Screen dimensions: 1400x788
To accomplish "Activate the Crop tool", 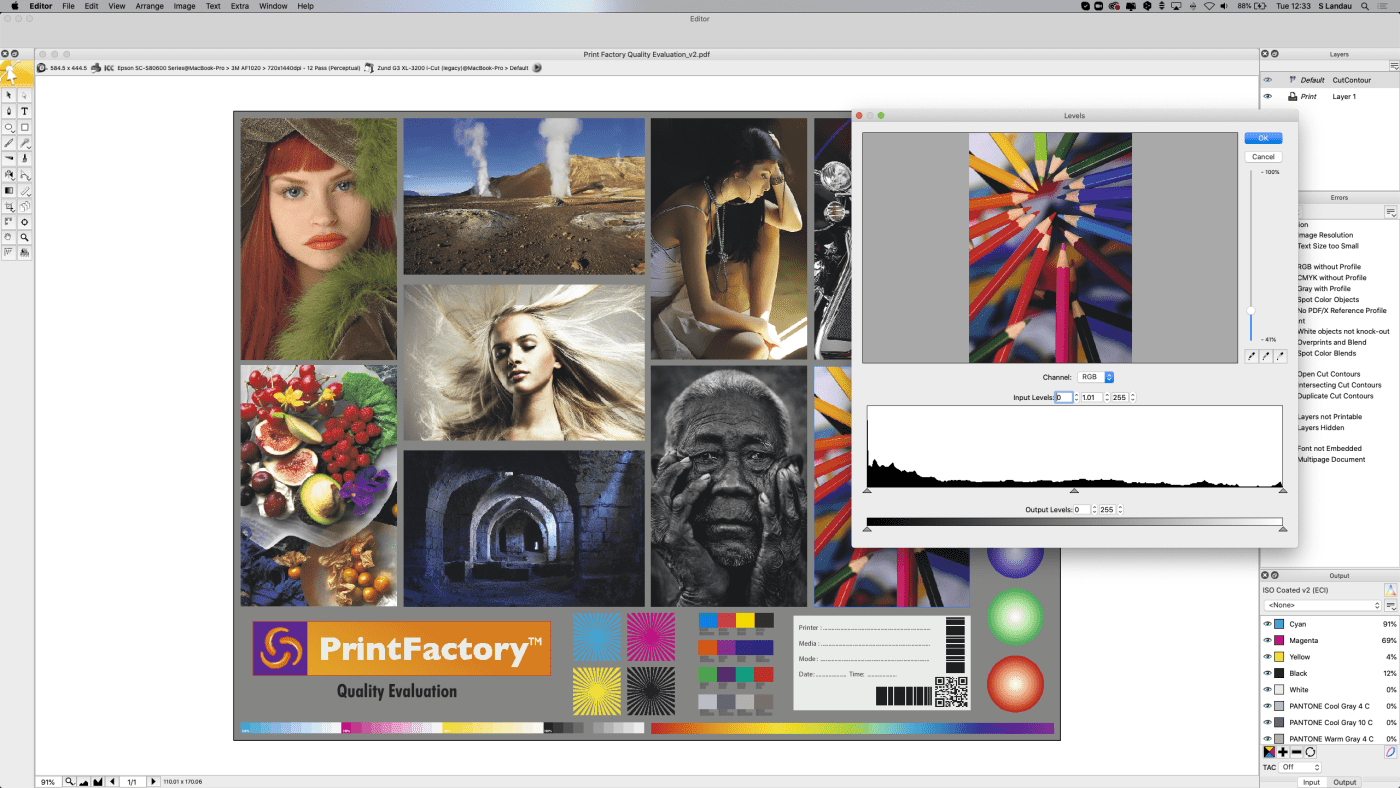I will tap(9, 206).
